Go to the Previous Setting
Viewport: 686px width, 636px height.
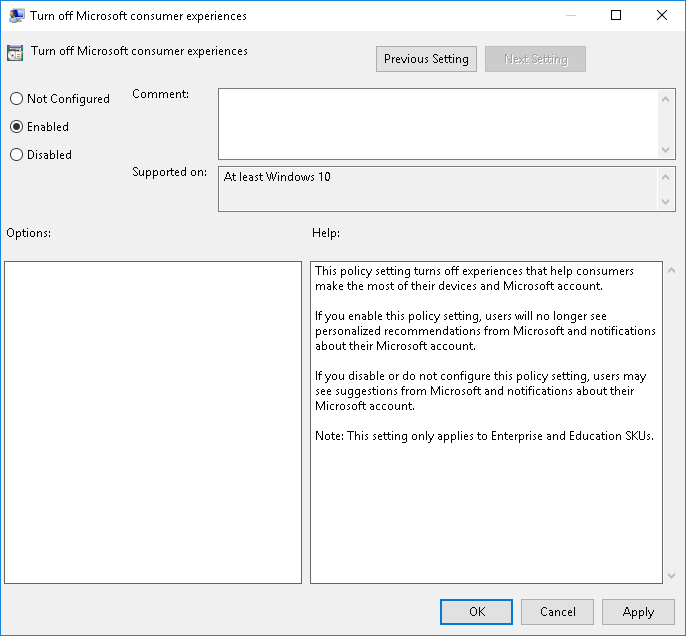426,59
